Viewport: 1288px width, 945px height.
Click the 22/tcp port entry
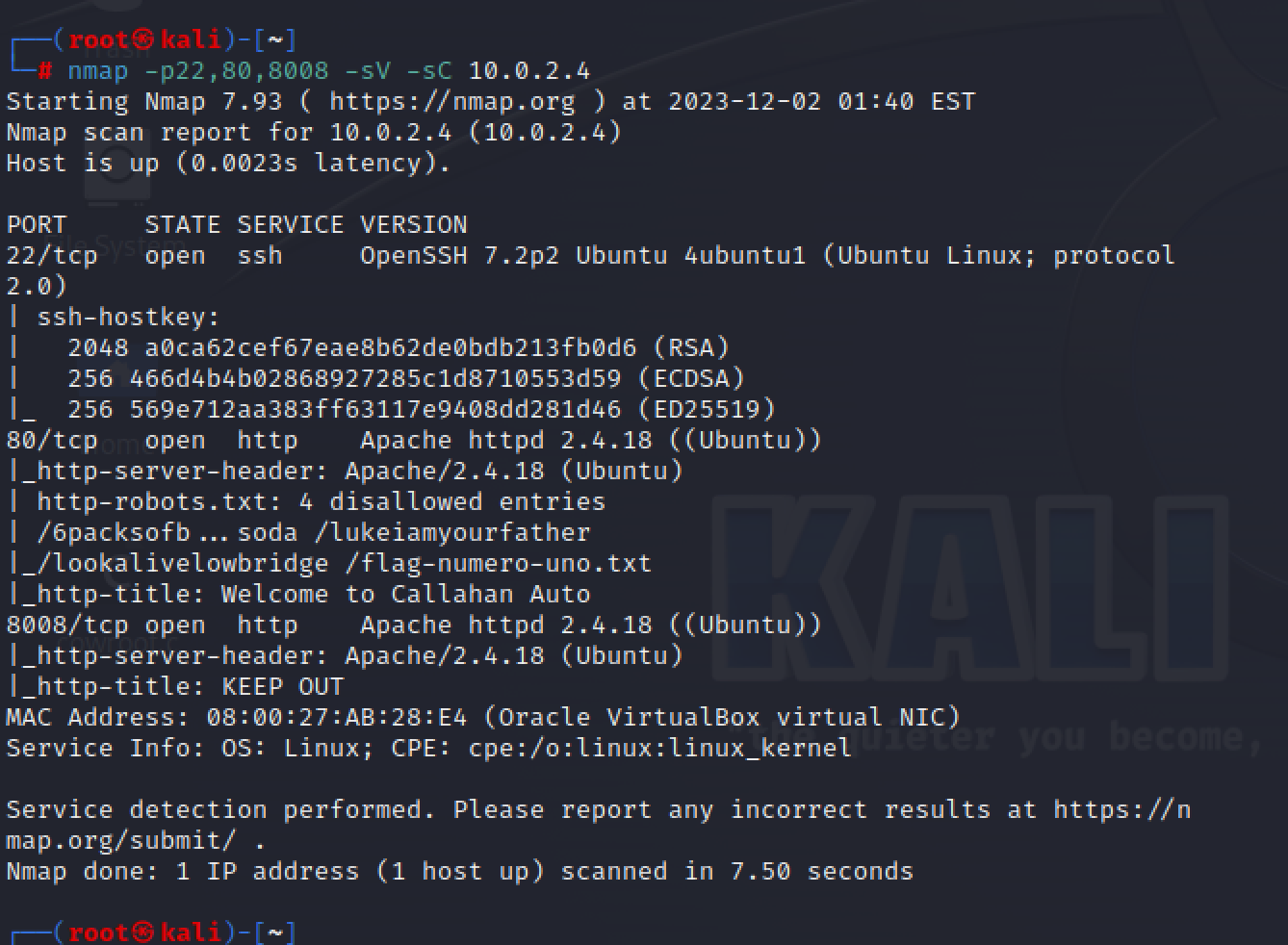[52, 256]
